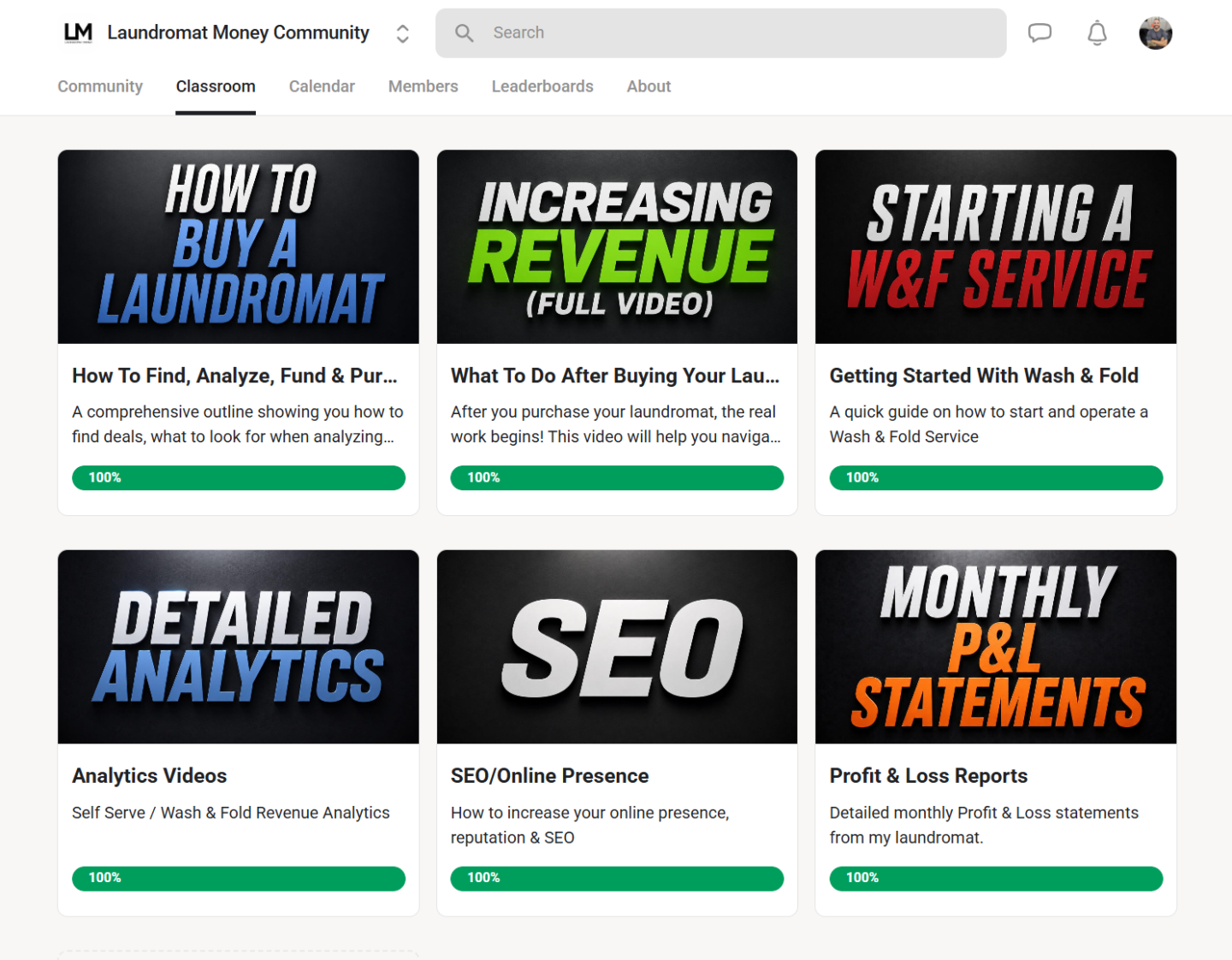Open the Analytics Videos course title

coord(150,776)
